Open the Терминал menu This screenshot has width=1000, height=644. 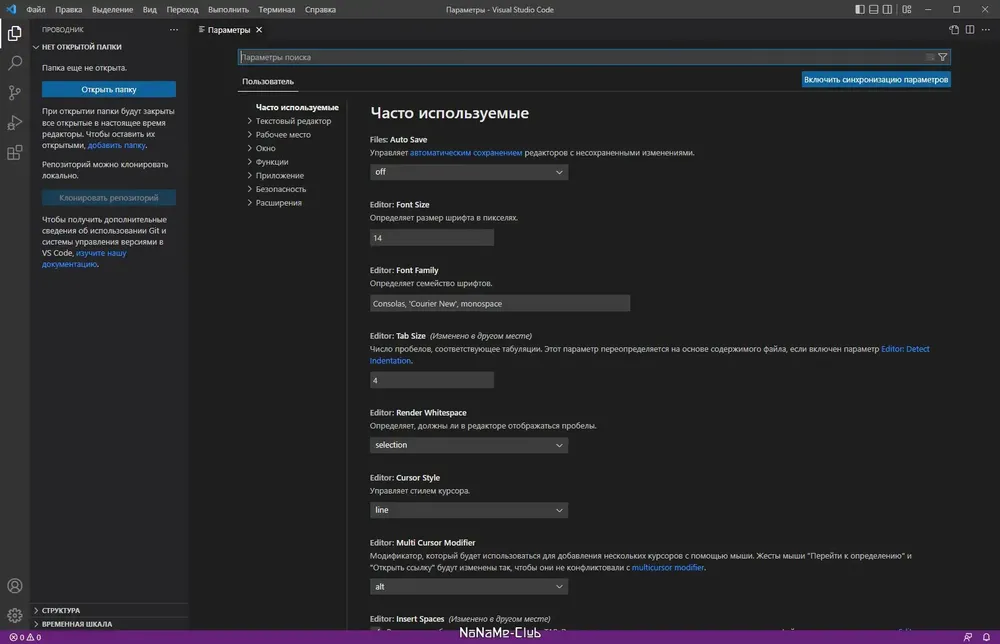(x=277, y=10)
